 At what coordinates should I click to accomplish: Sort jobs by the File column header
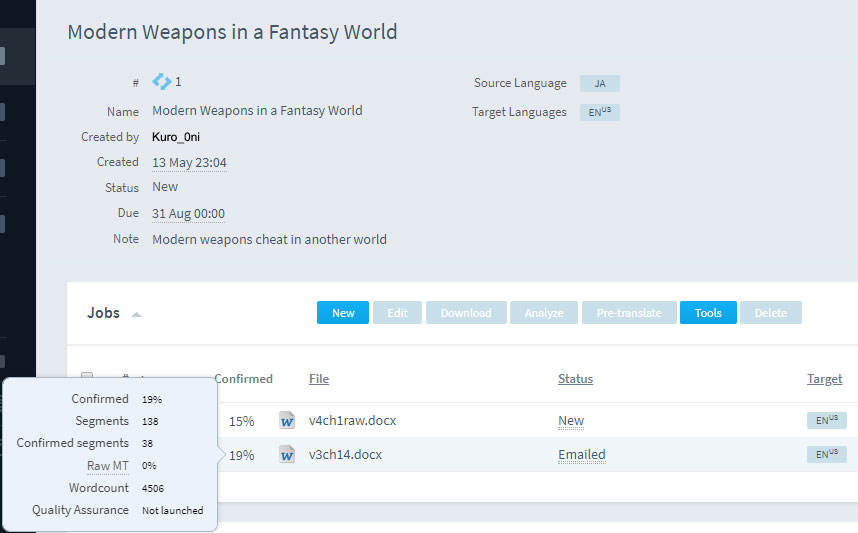(319, 379)
